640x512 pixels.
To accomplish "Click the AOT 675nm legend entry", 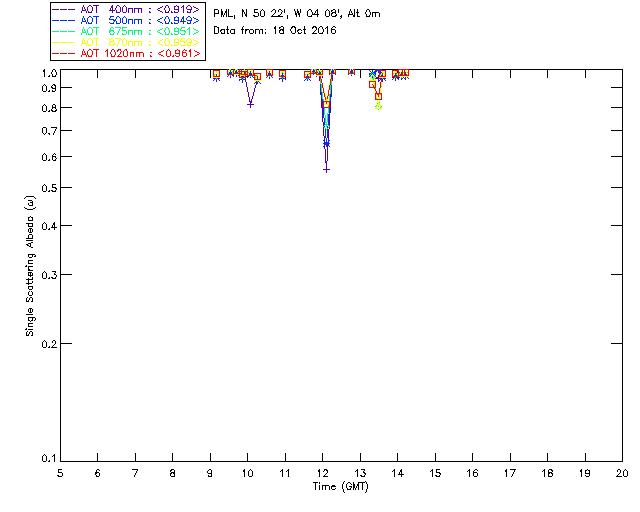I will tap(126, 31).
